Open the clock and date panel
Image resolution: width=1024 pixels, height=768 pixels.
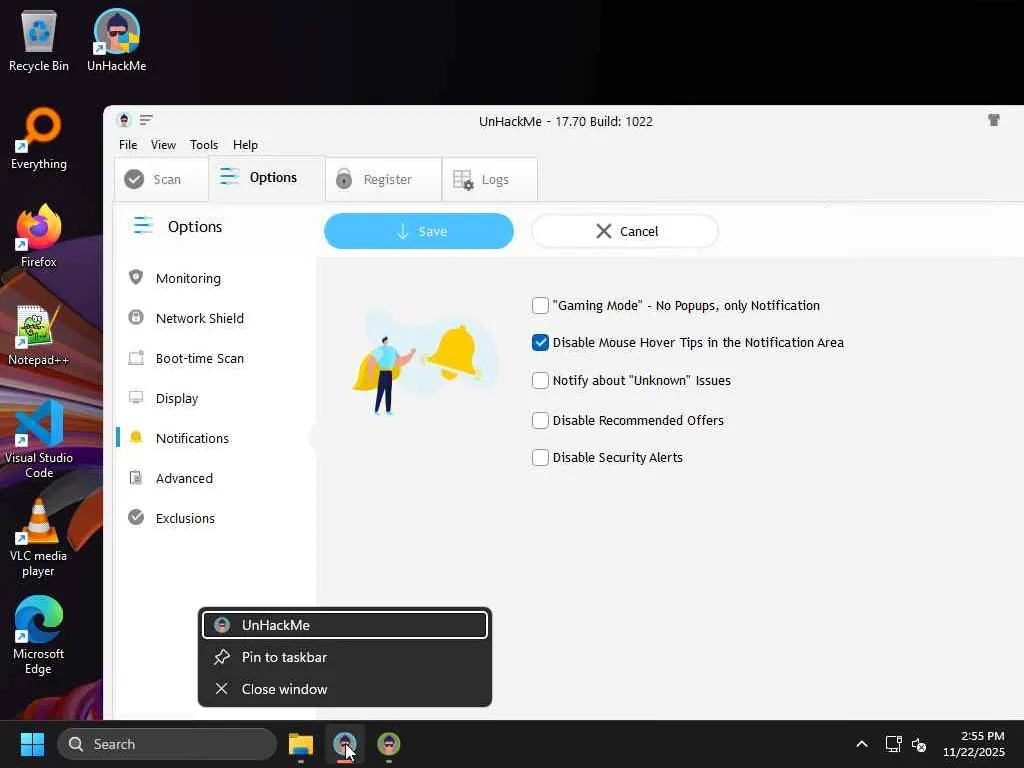pos(974,744)
